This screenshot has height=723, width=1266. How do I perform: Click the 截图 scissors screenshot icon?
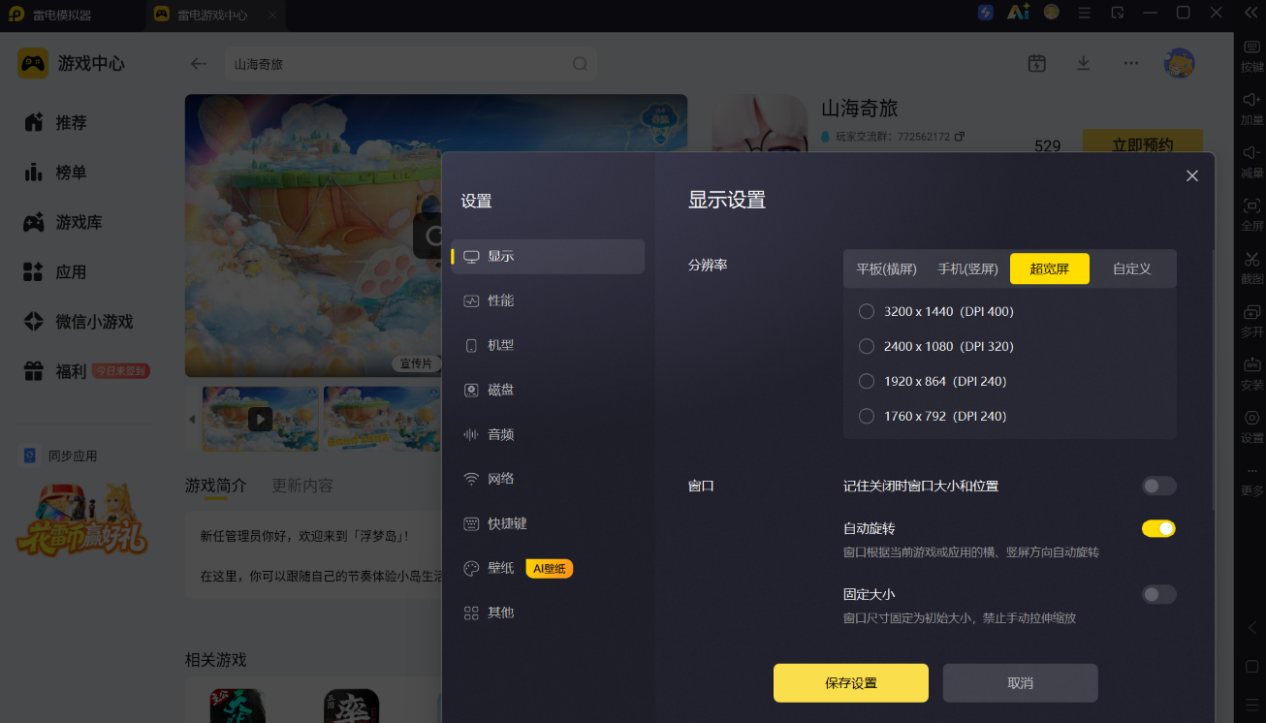click(x=1251, y=259)
